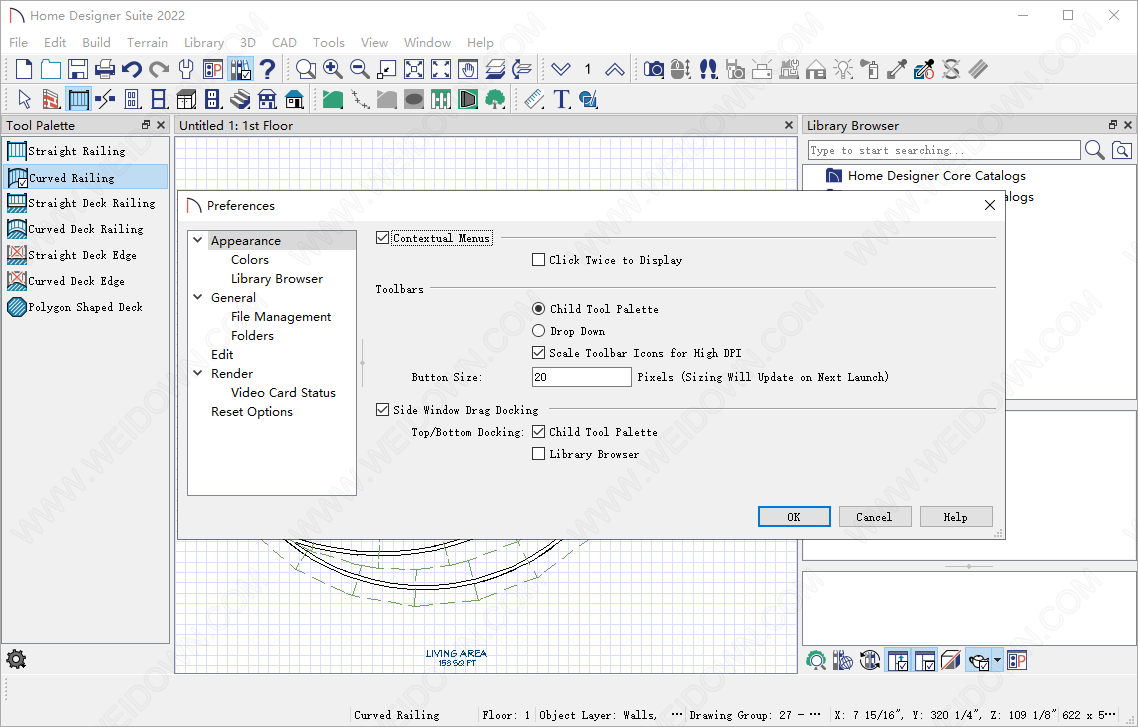
Task: Open the File menu
Action: tap(18, 43)
